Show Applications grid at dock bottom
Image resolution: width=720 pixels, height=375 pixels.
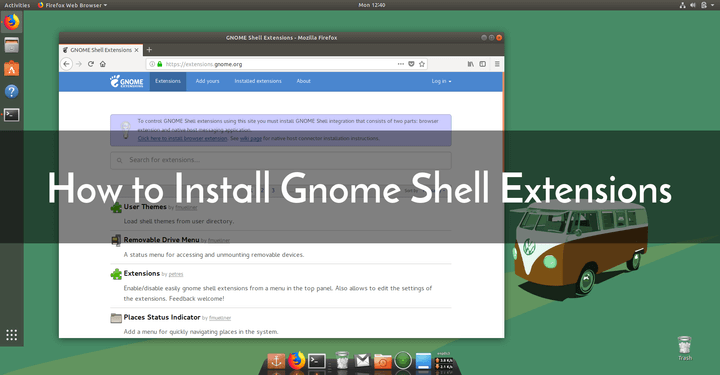coord(11,335)
